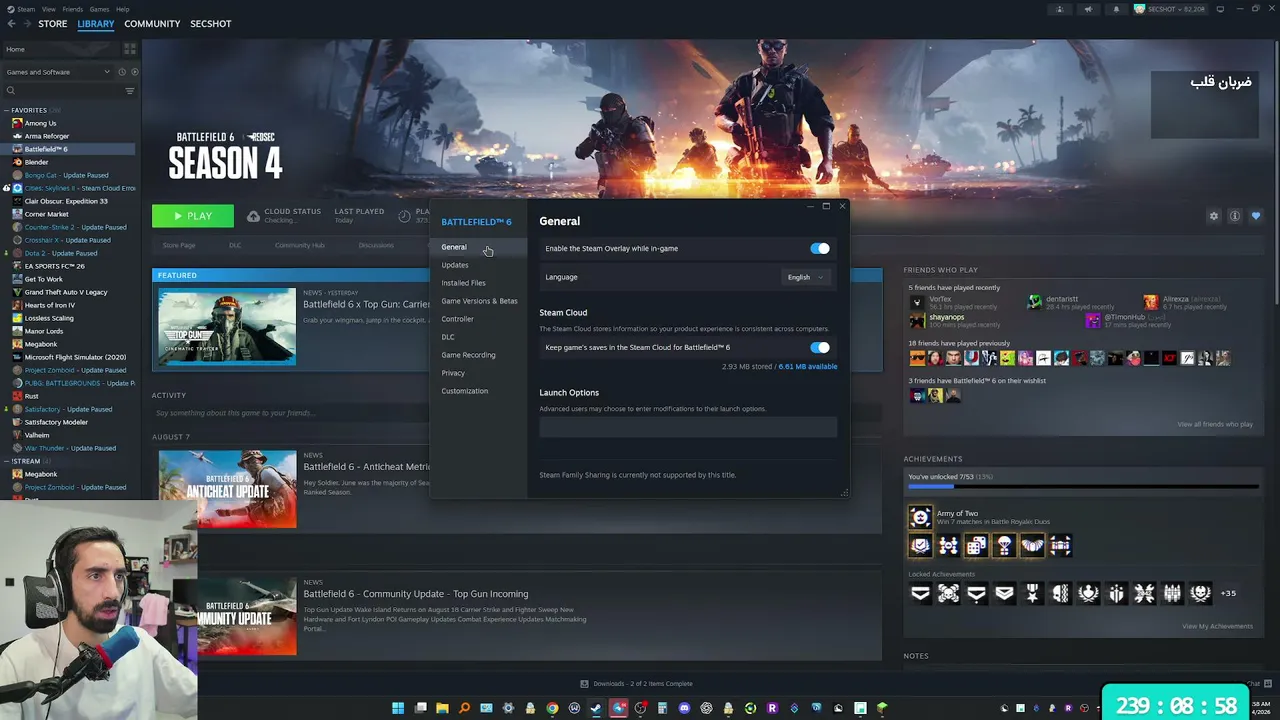Go to the STORE tab
This screenshot has height=720, width=1280.
[x=53, y=24]
